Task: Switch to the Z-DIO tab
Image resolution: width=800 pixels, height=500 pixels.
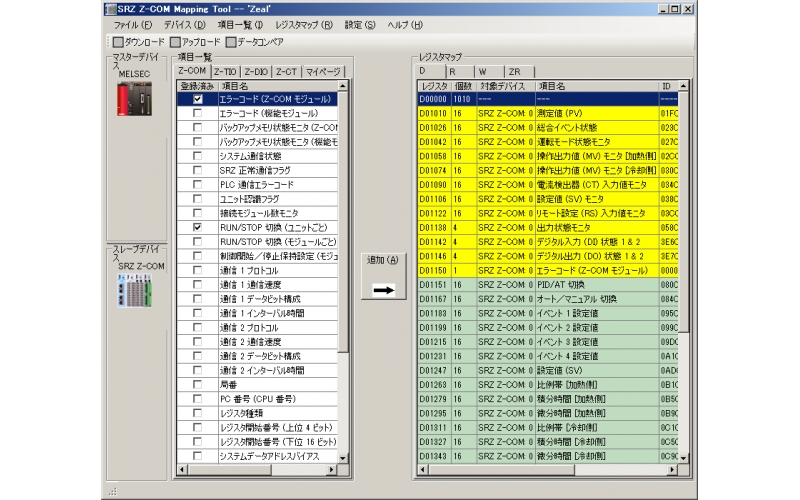Action: 256,72
